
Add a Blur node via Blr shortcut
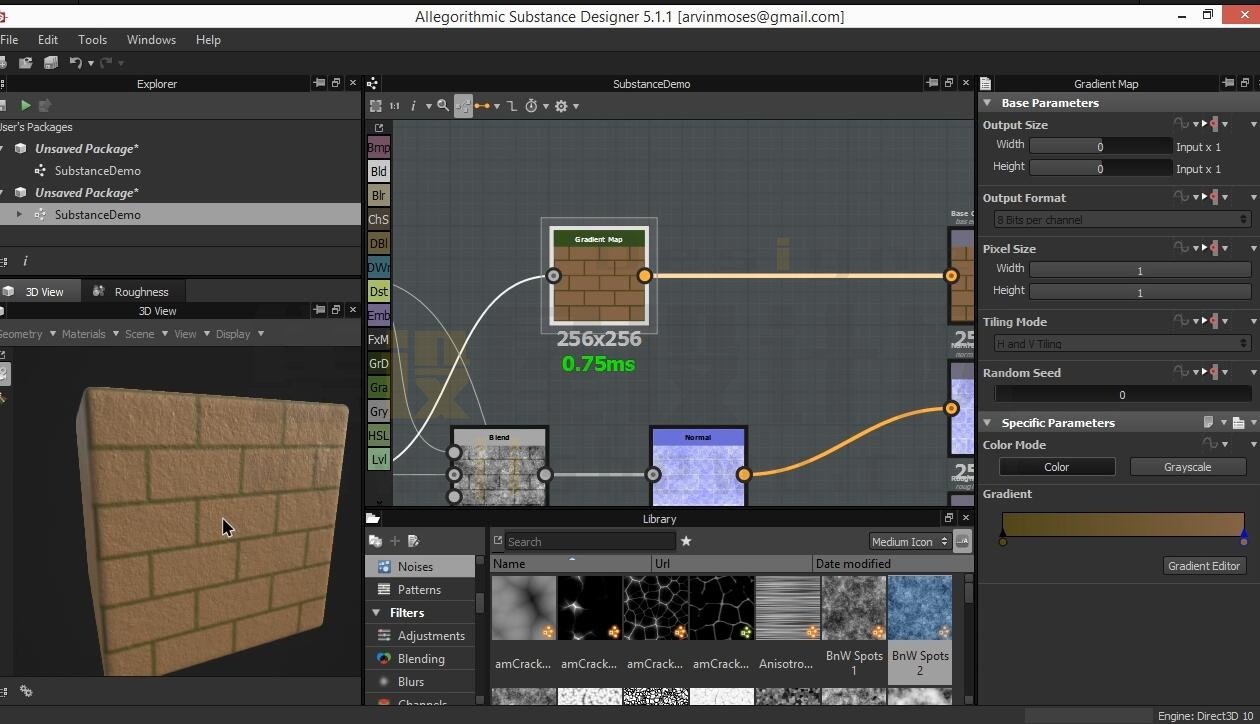(378, 195)
